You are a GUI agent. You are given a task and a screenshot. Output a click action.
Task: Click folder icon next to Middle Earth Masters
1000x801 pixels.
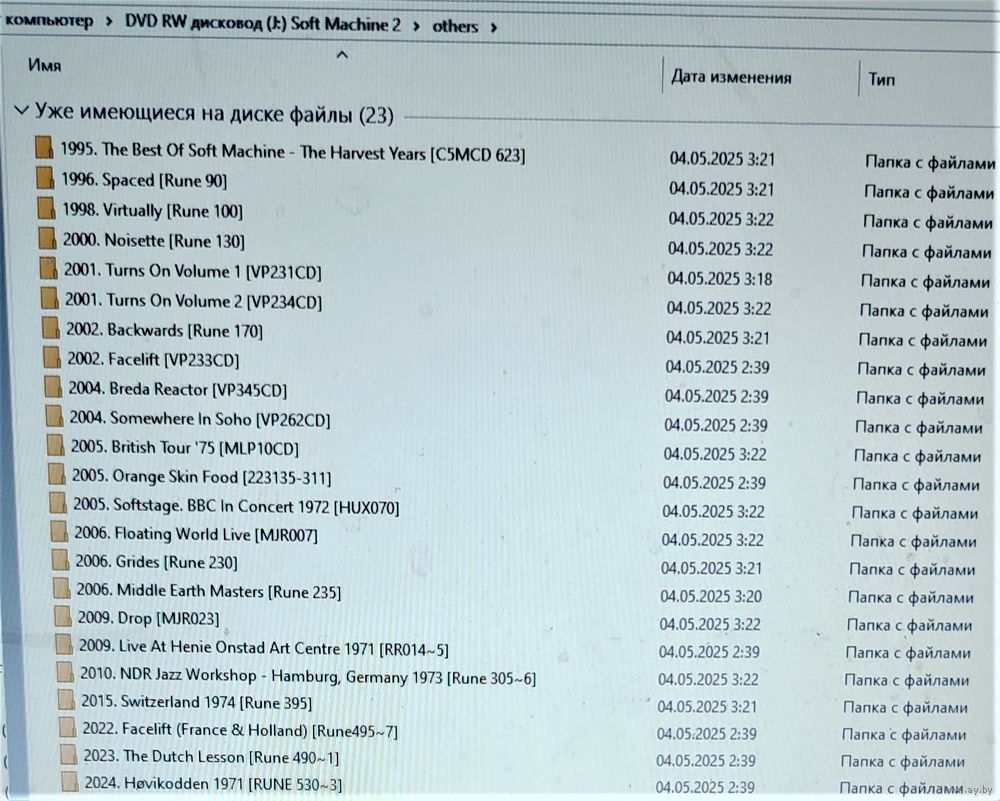point(62,588)
